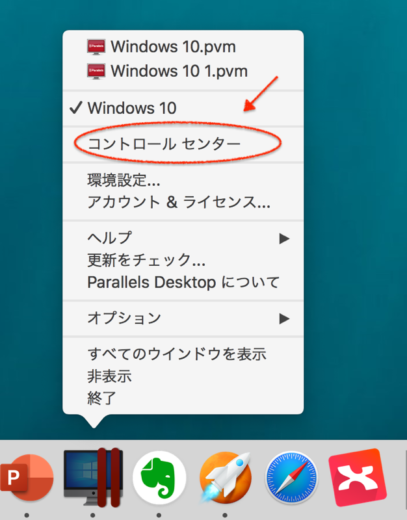The width and height of the screenshot is (407, 520).
Task: Expand the ヘルプ submenu arrow
Action: [x=284, y=238]
